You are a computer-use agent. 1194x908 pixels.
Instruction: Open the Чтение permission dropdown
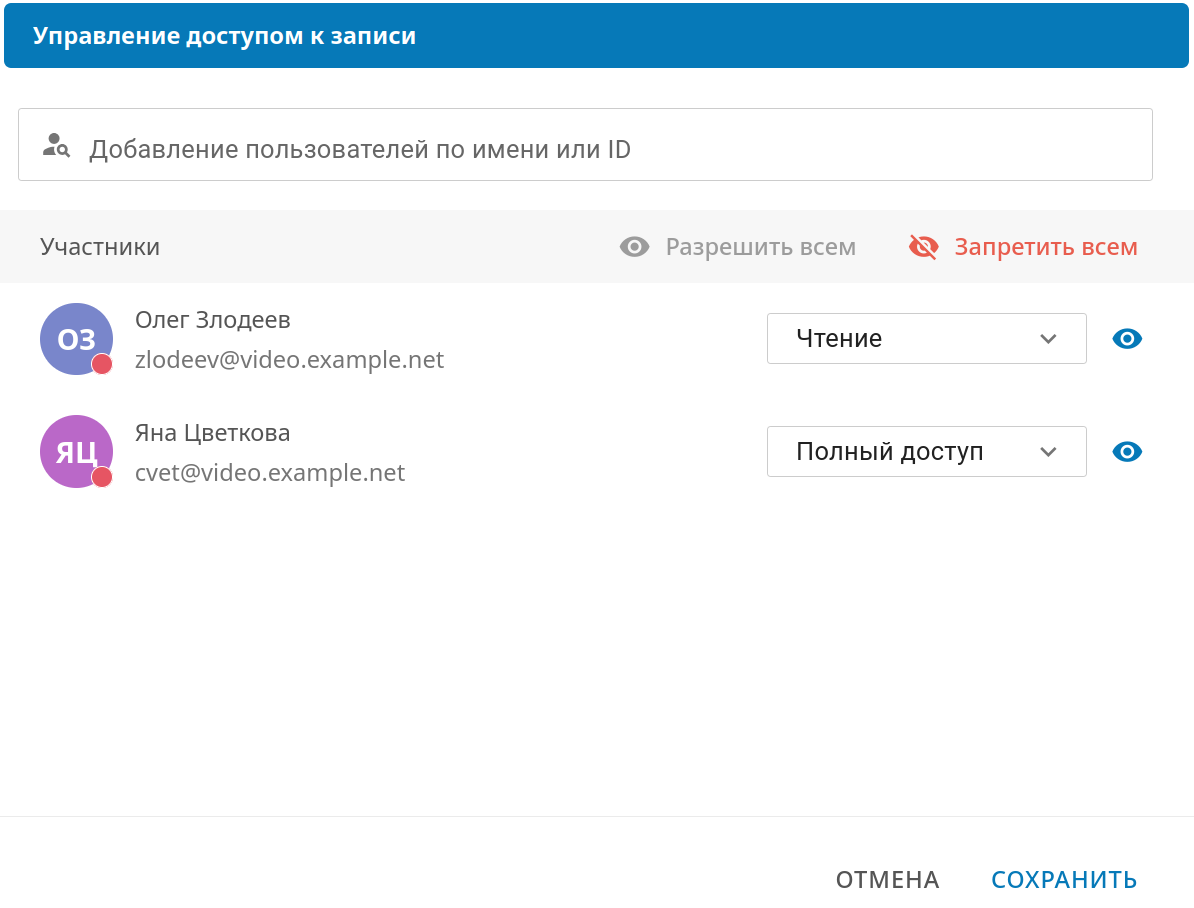coord(926,338)
